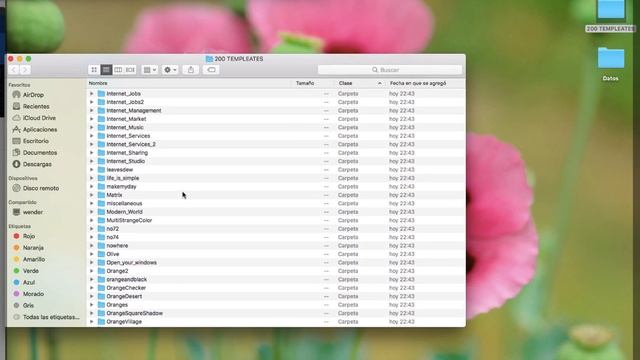The width and height of the screenshot is (640, 360).
Task: Select the OrangeSquareShadow row
Action: [276, 313]
